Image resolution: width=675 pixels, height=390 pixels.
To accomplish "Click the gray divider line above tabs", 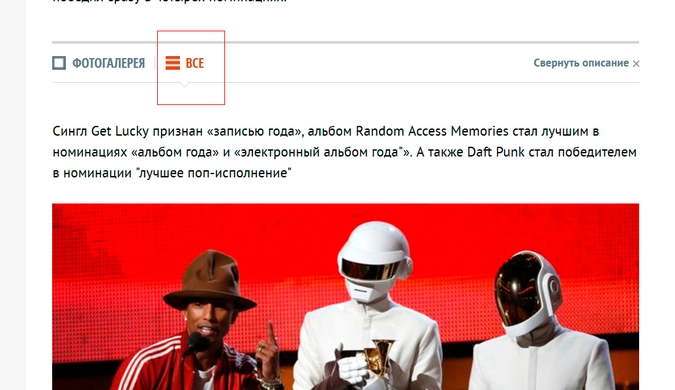I will [346, 42].
